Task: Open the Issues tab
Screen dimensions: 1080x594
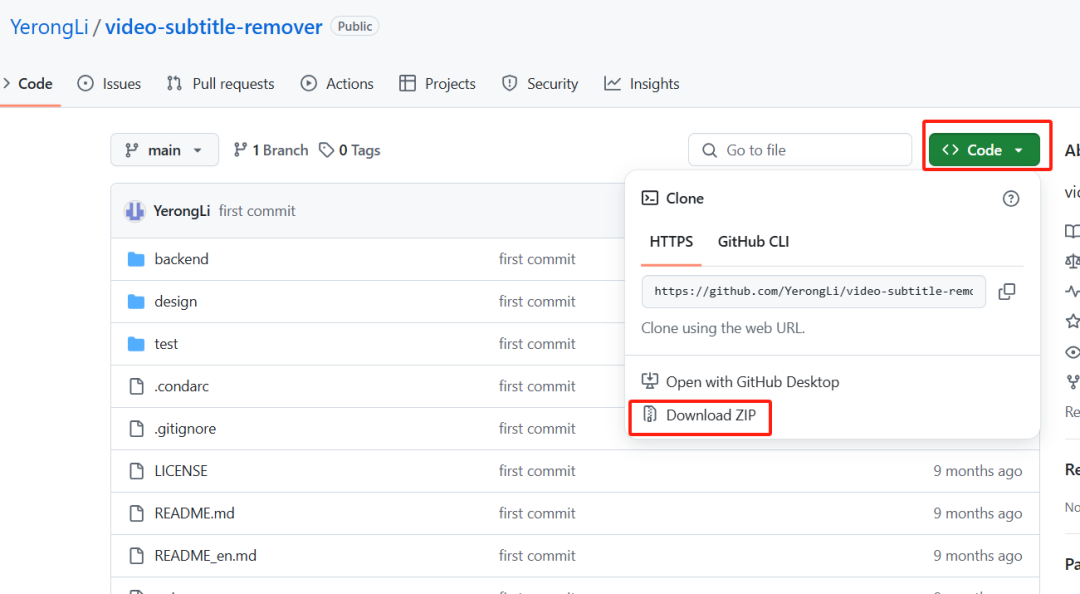Action: click(109, 83)
